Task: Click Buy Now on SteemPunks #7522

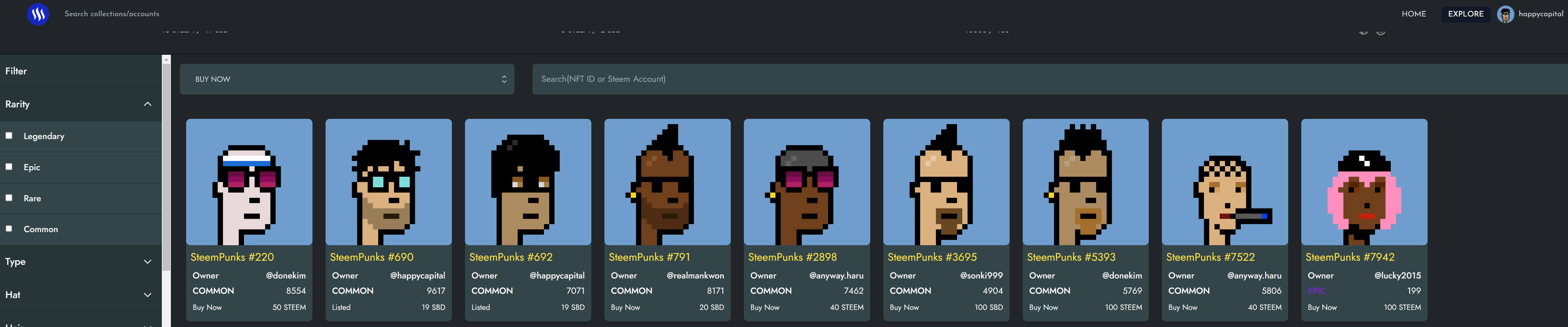Action: click(x=1183, y=307)
